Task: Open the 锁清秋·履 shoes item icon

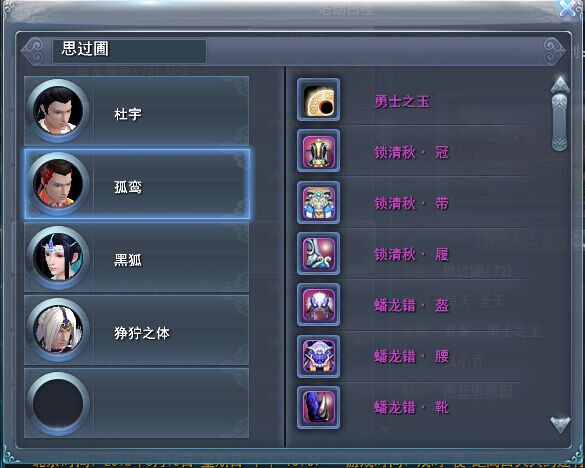Action: (318, 254)
